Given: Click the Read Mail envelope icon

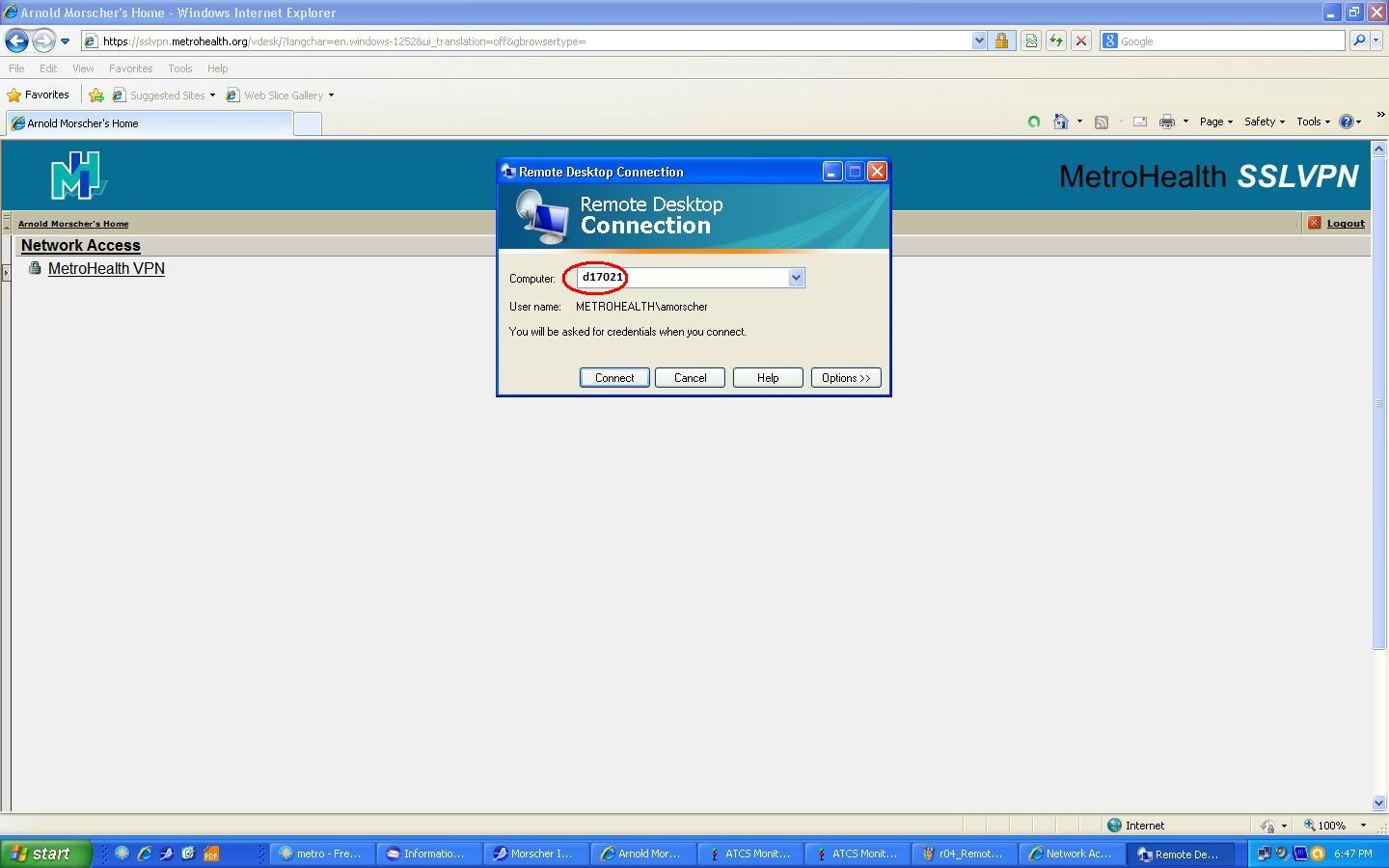Looking at the screenshot, I should [x=1139, y=122].
